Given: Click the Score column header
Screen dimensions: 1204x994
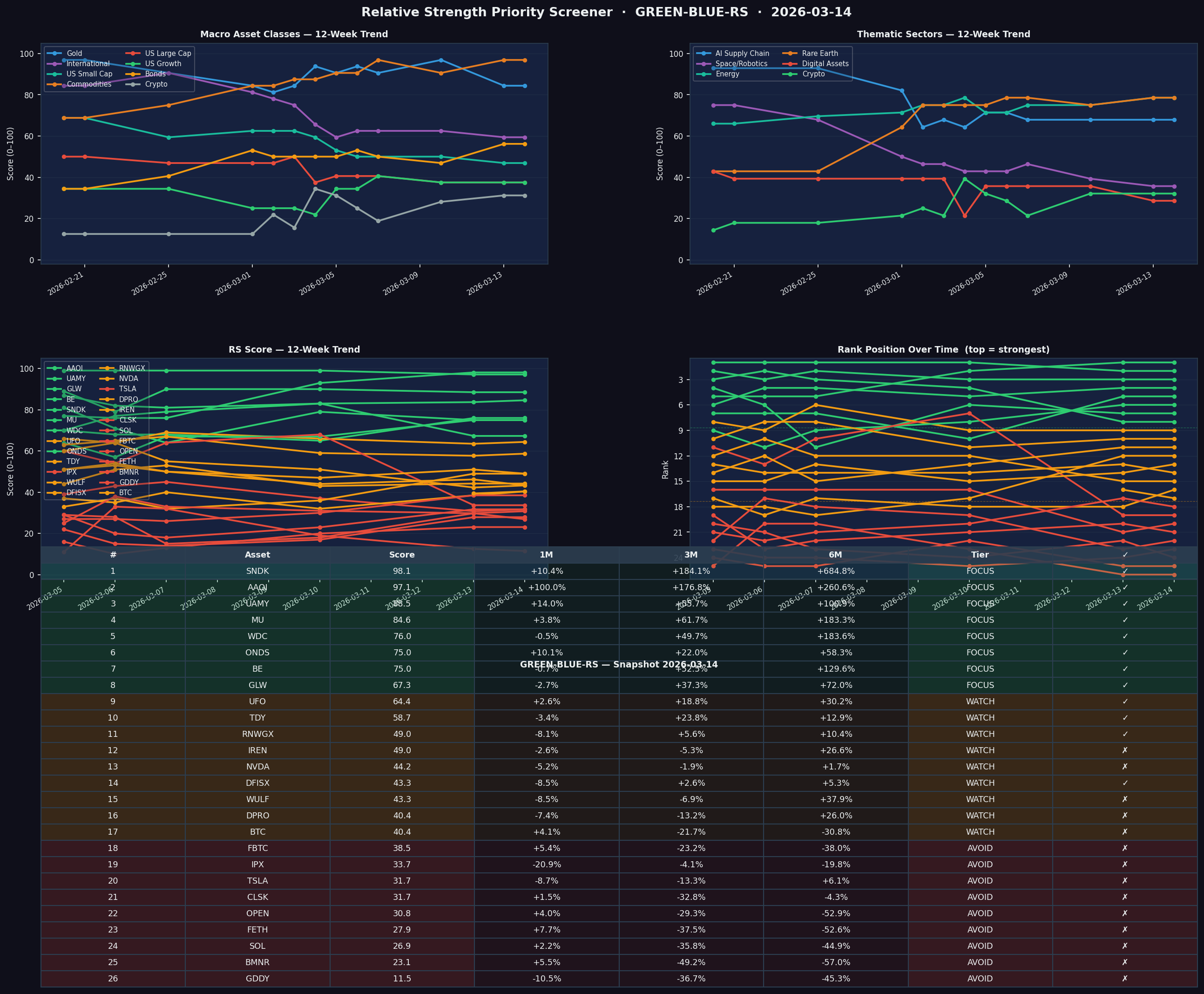Looking at the screenshot, I should point(401,554).
